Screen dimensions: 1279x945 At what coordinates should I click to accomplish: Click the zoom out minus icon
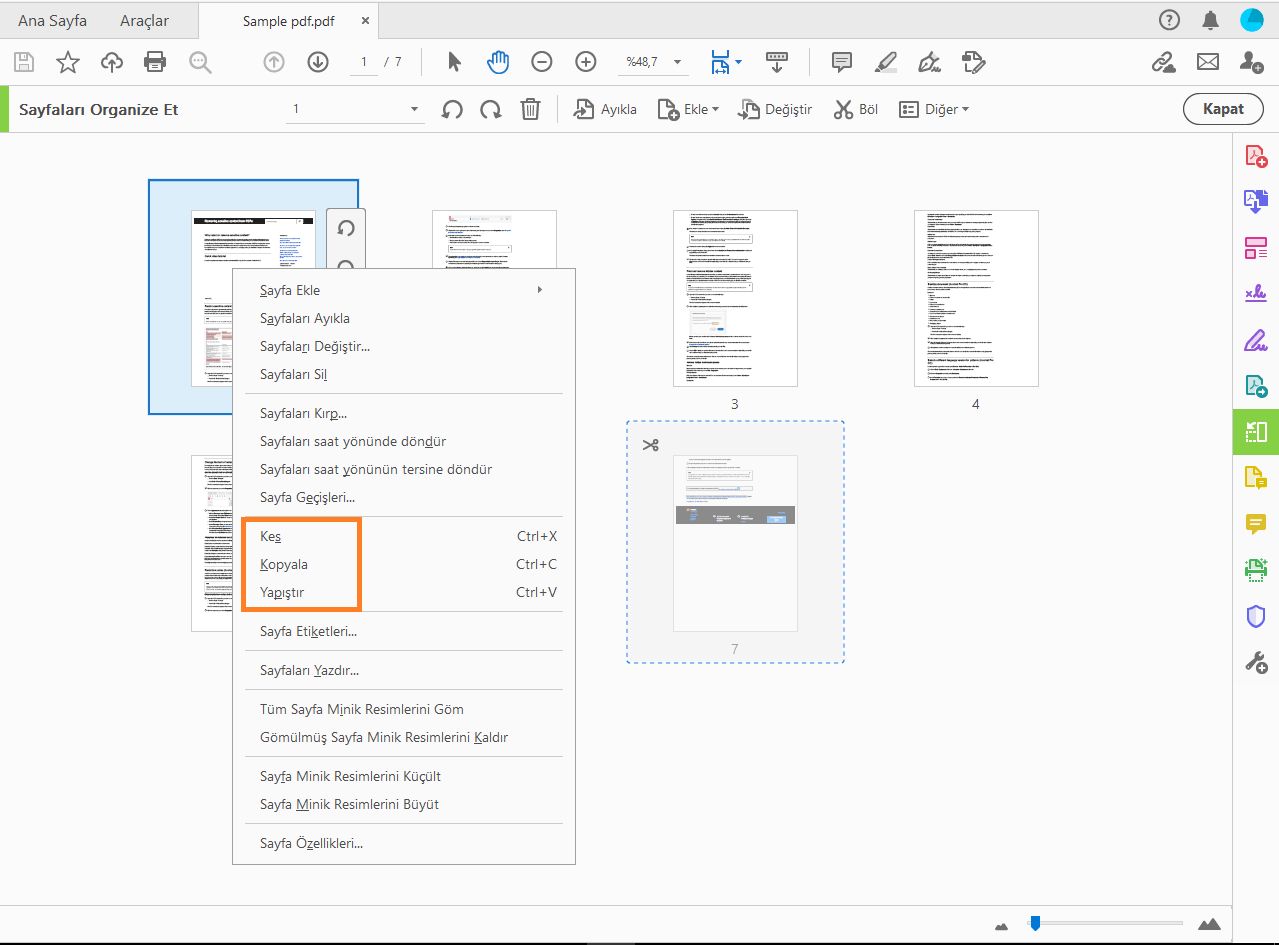pyautogui.click(x=542, y=62)
